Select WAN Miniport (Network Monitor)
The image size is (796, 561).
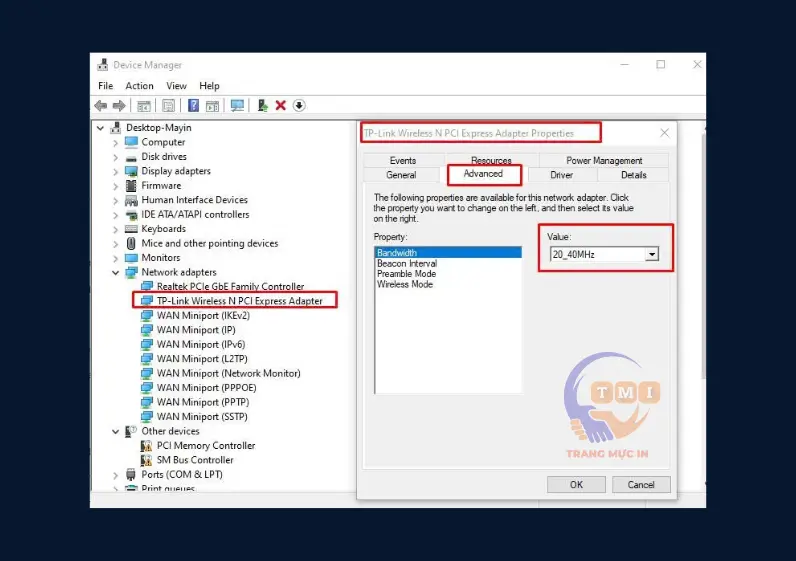pos(228,373)
